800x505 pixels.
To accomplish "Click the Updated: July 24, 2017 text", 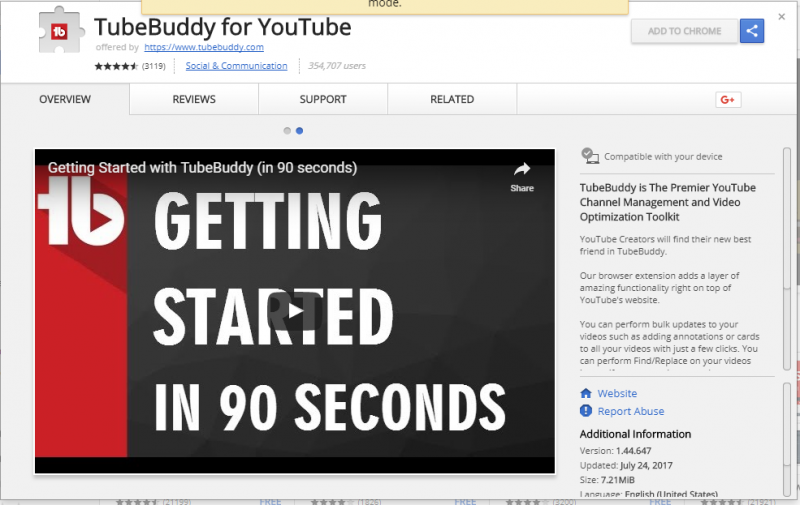I will point(626,465).
